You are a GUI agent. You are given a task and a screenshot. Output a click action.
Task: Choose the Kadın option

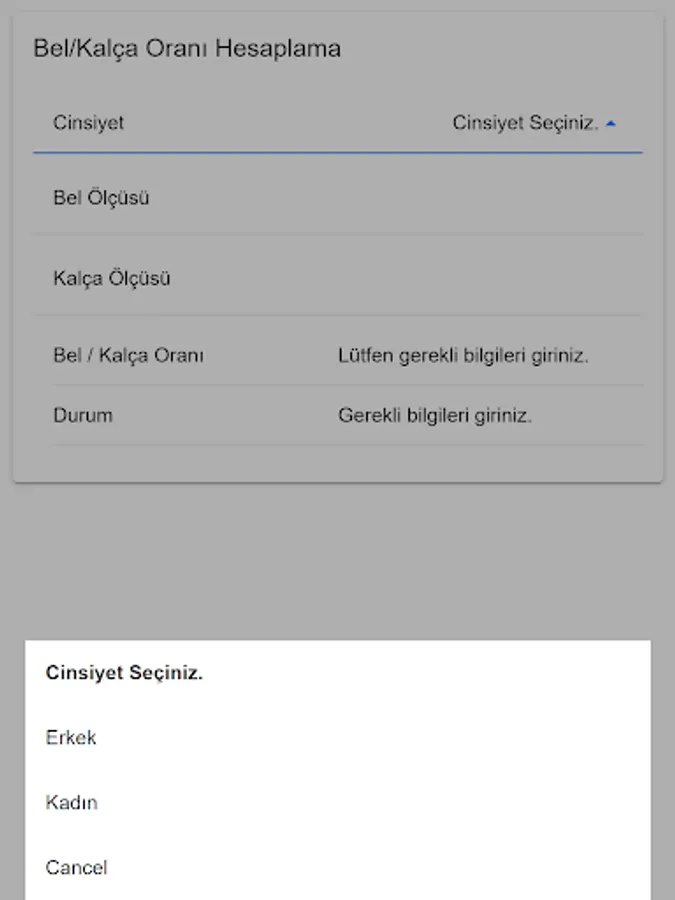71,802
